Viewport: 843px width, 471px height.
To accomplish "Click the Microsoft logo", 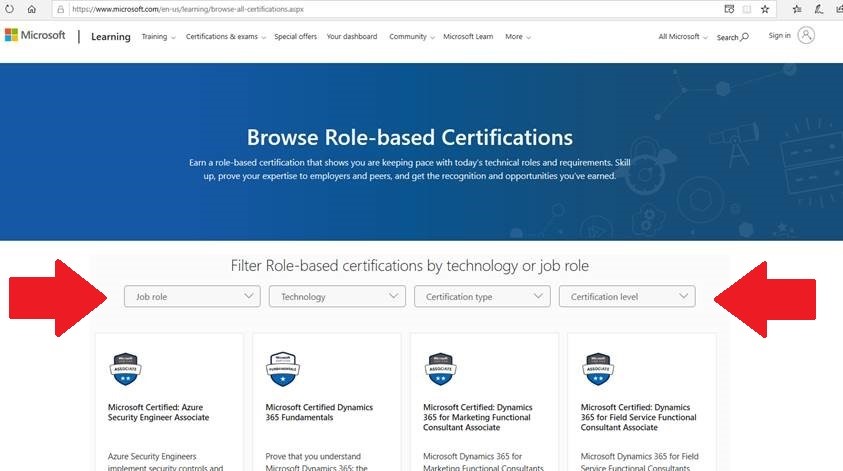I will 35,35.
